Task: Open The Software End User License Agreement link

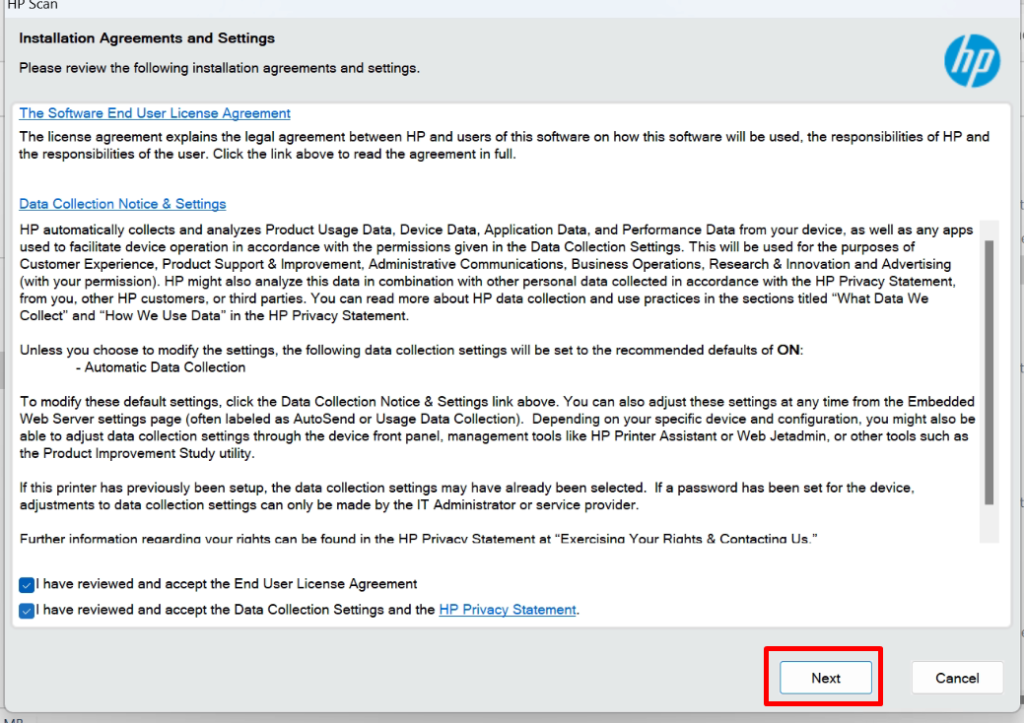Action: 155,113
